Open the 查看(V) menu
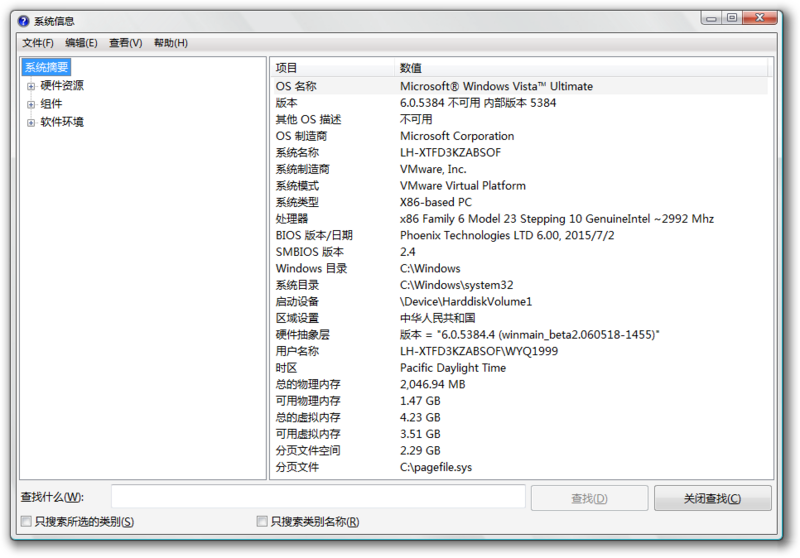Image resolution: width=800 pixels, height=558 pixels. (126, 43)
